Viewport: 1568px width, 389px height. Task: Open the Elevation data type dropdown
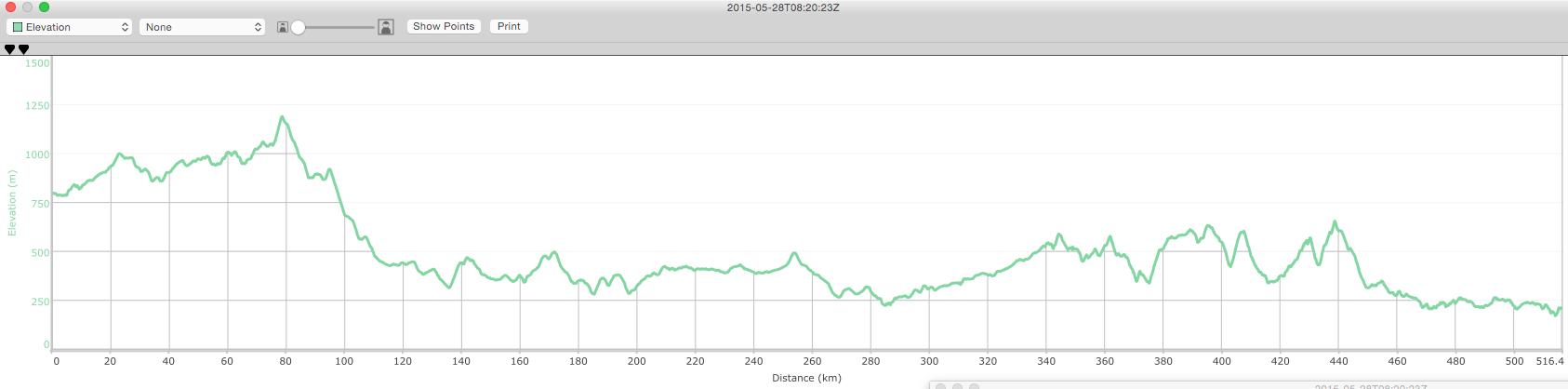71,27
